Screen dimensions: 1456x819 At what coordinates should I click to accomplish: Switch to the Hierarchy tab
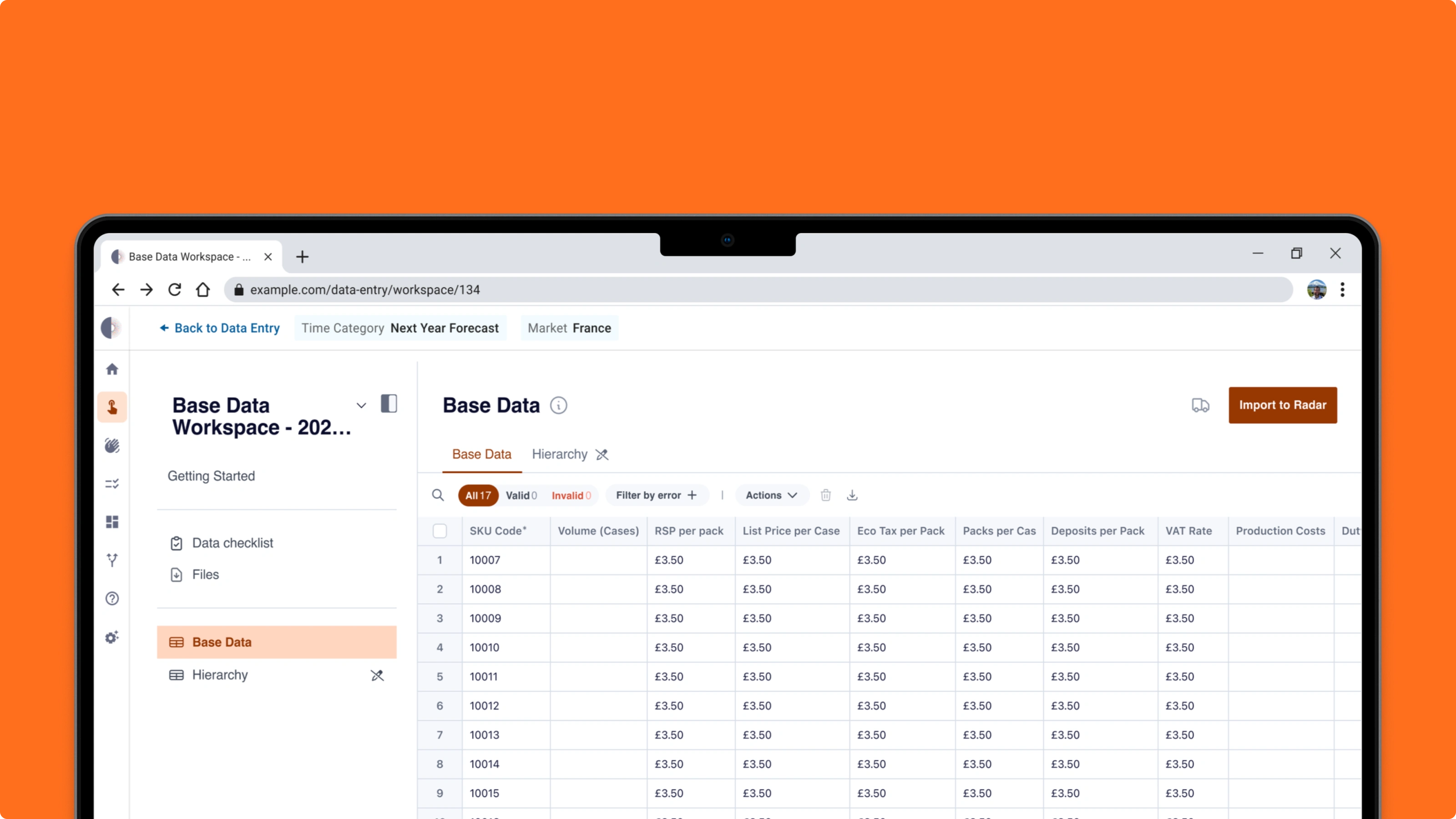560,454
